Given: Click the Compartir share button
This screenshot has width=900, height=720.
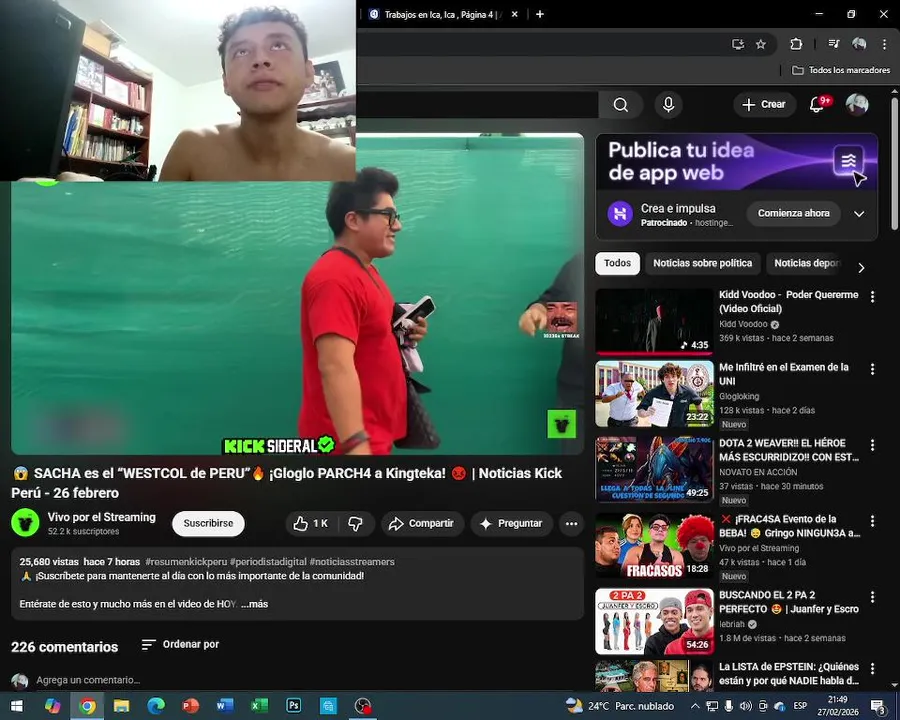Looking at the screenshot, I should [422, 524].
